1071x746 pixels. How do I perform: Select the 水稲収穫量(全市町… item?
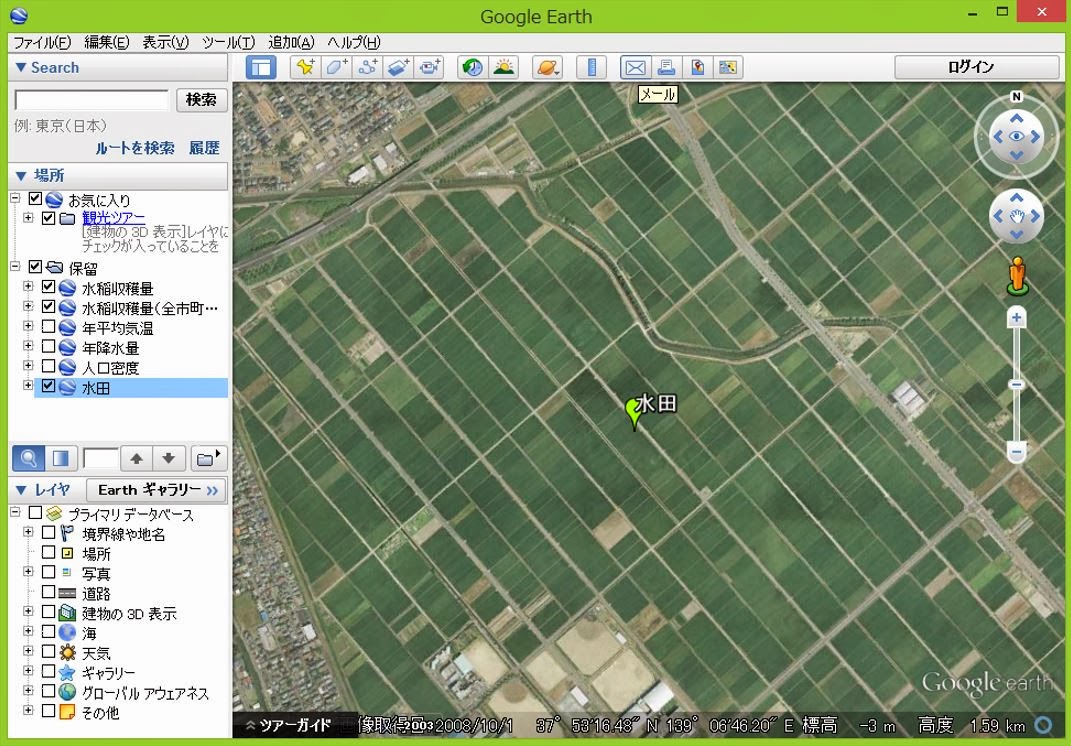tap(150, 308)
